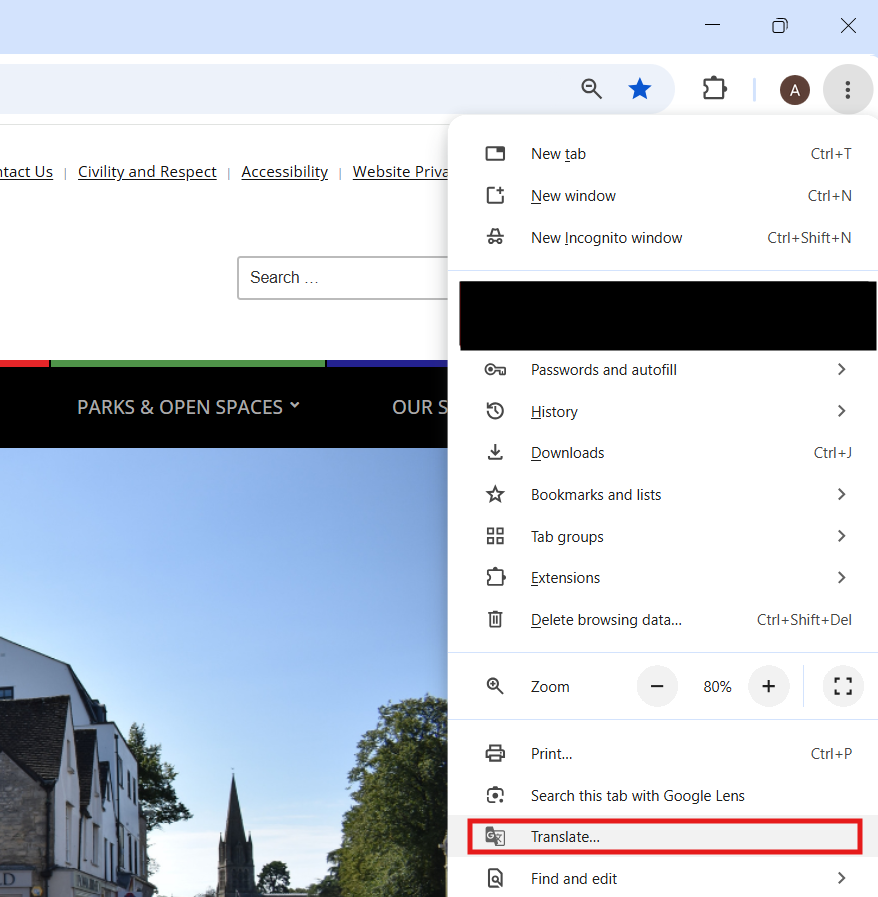Expand Passwords and autofill submenu
Screen dimensions: 878x897
663,370
